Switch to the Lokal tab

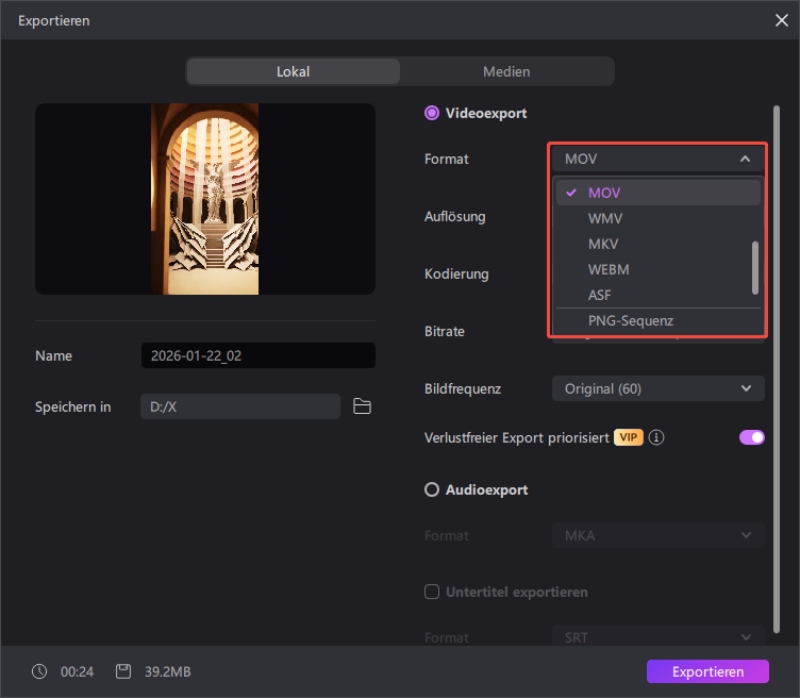(x=292, y=71)
